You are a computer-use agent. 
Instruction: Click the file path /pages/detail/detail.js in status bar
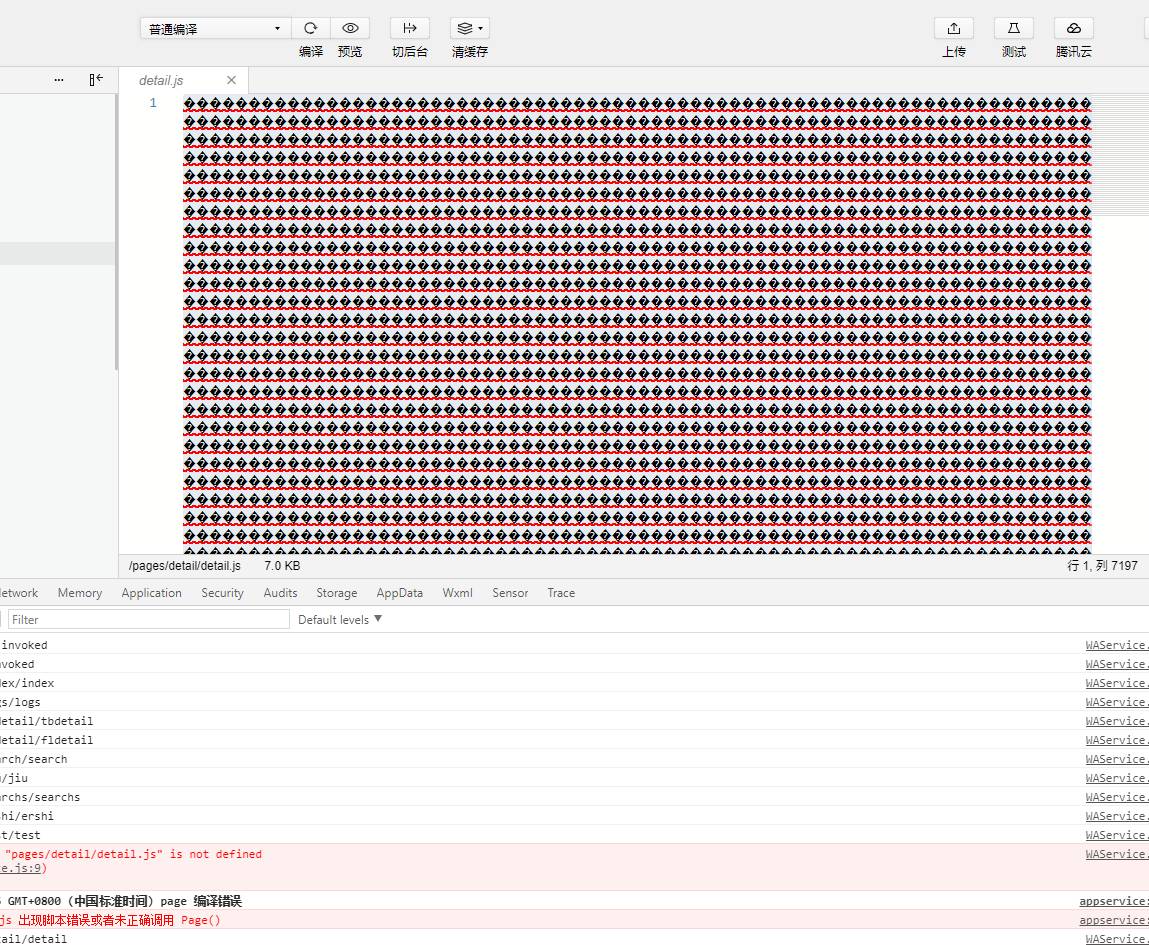click(185, 566)
